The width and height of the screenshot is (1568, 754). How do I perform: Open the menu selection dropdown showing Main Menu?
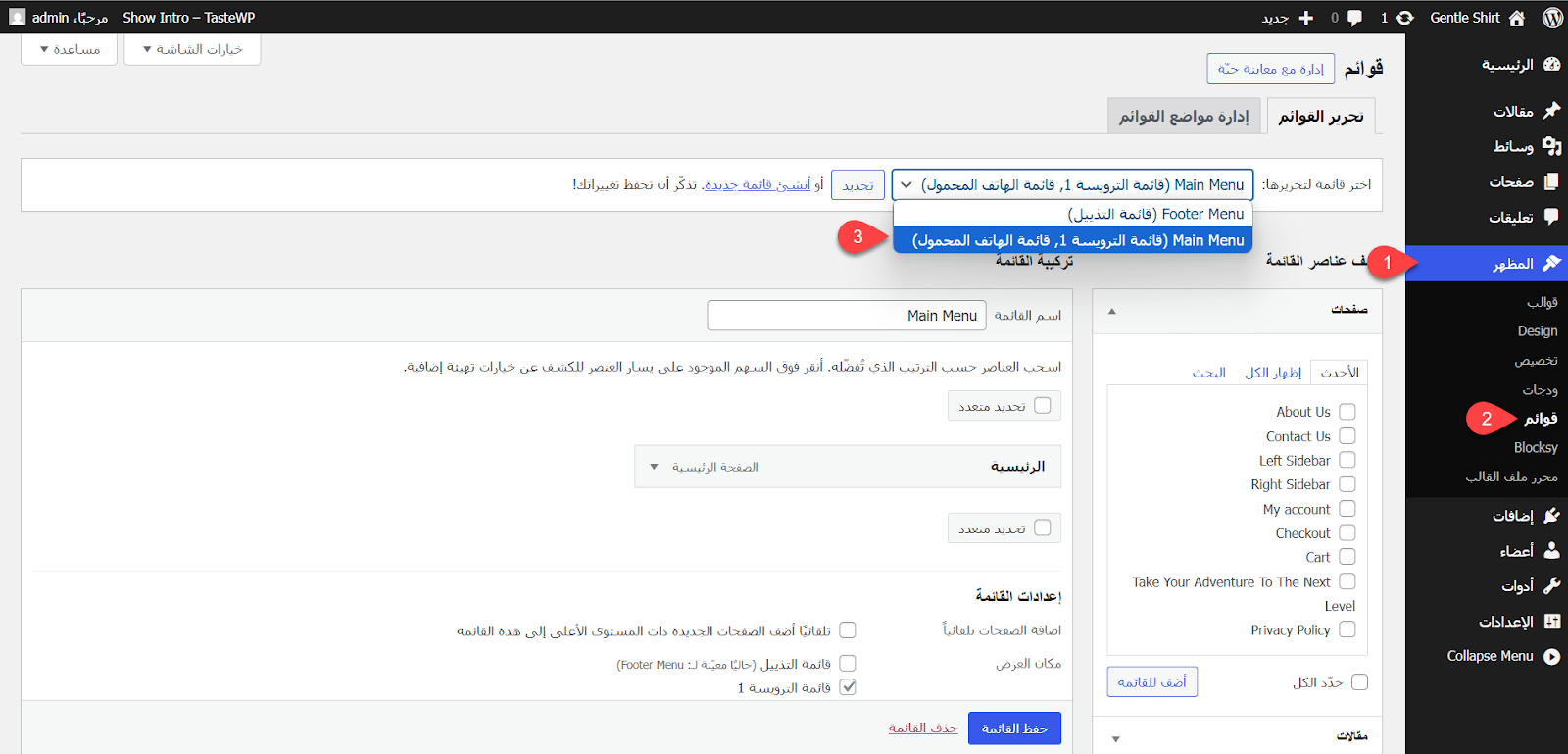coord(1072,184)
